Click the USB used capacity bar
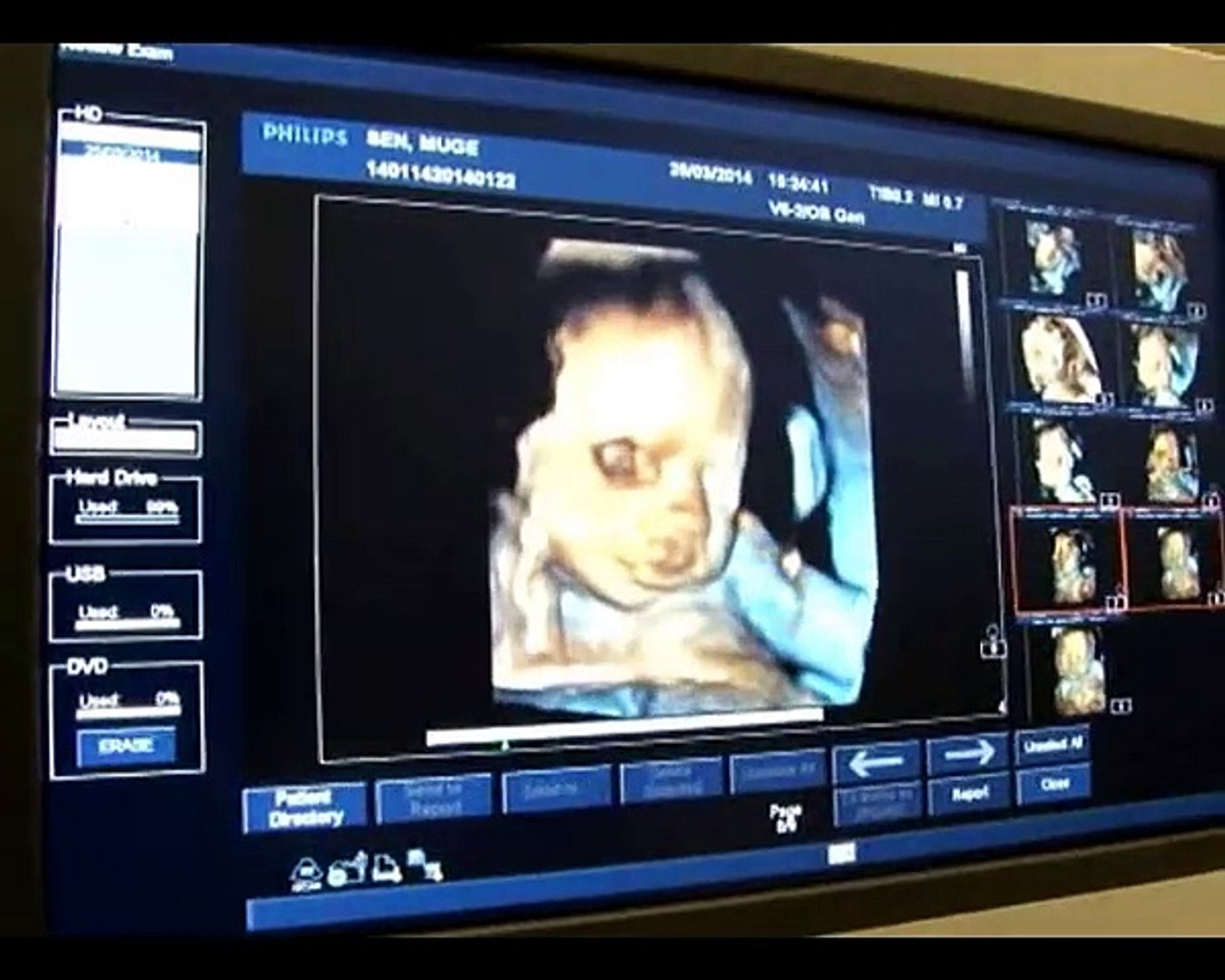The height and width of the screenshot is (980, 1225). tap(127, 623)
